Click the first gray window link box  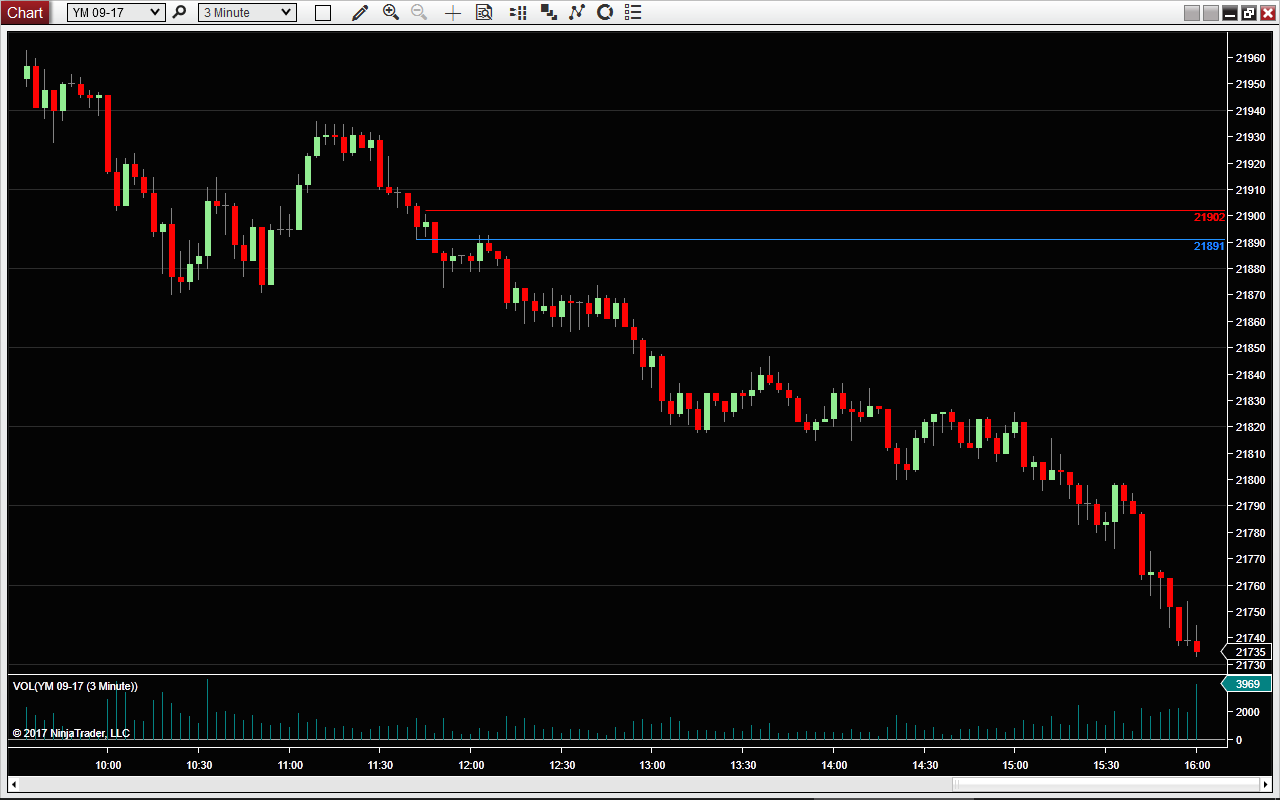coord(1191,13)
